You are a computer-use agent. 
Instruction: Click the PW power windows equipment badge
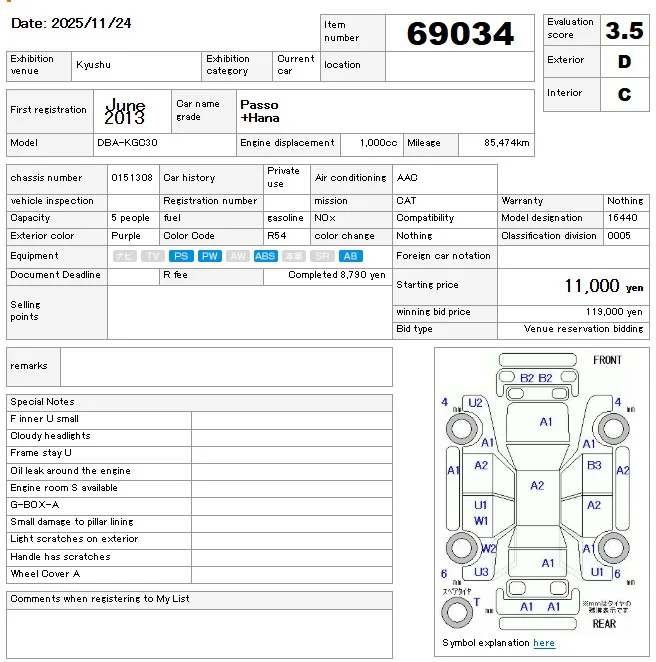pyautogui.click(x=209, y=256)
